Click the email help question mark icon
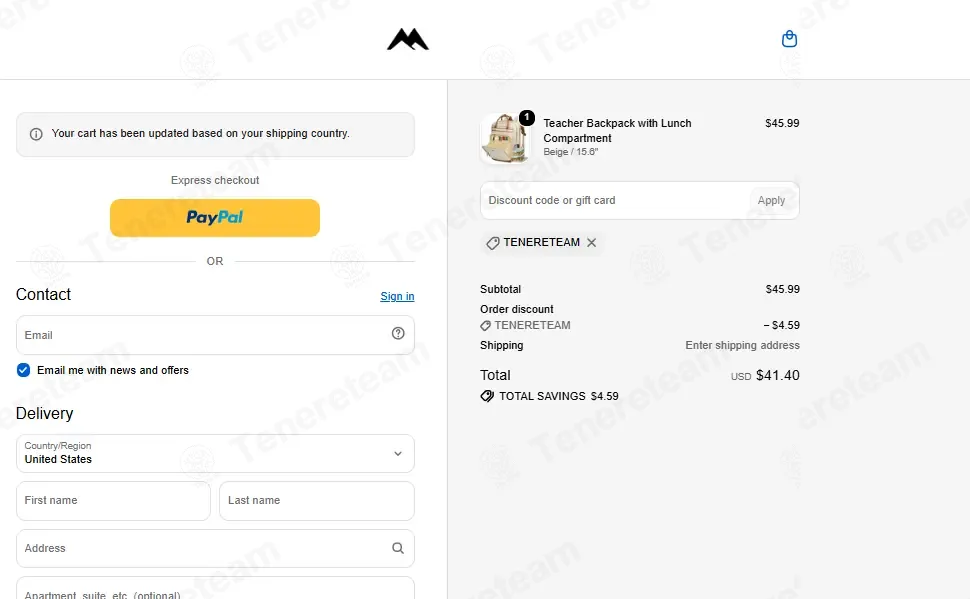Screen dimensions: 970x599 click(x=398, y=334)
